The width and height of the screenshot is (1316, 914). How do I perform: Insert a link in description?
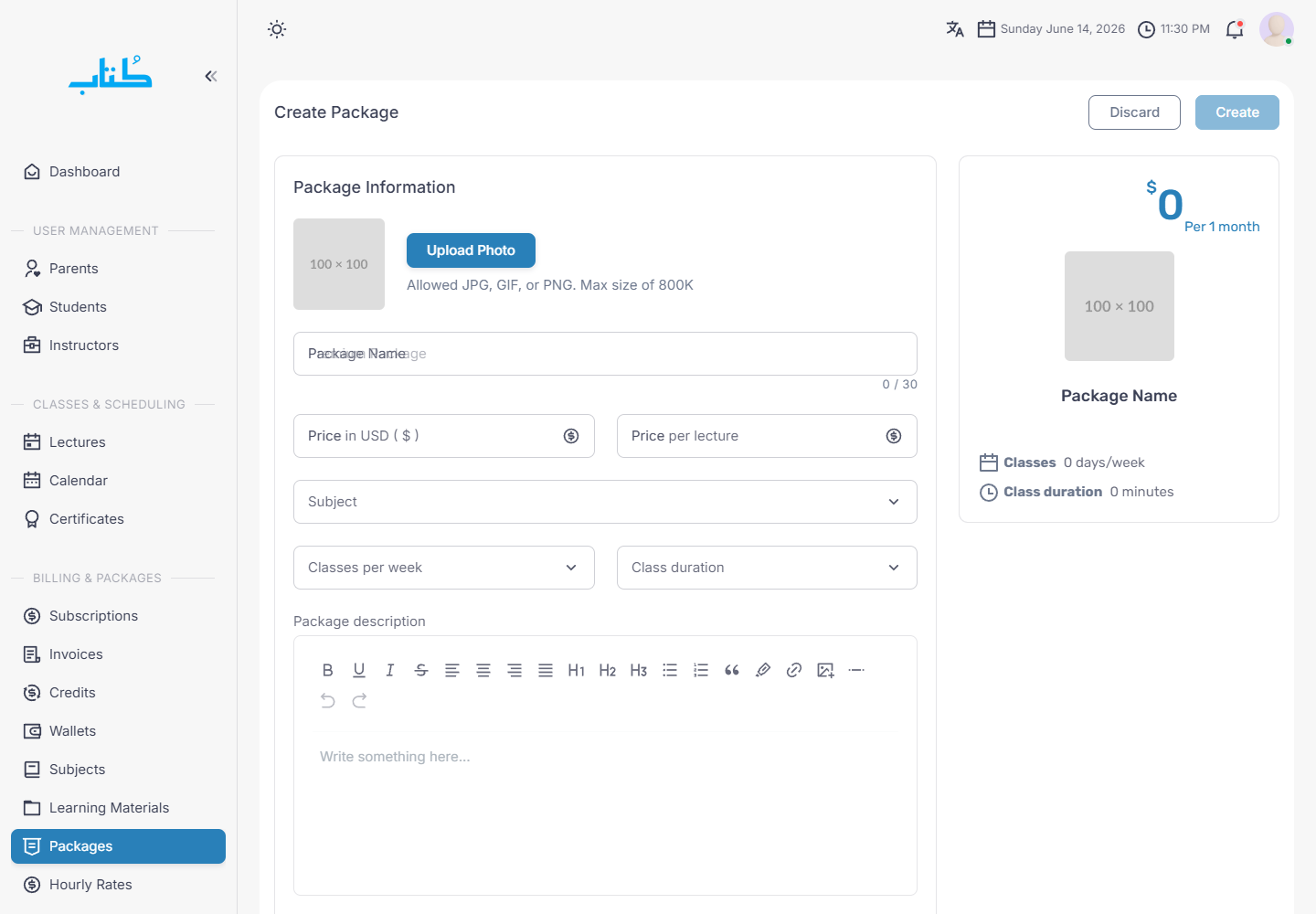(x=794, y=670)
